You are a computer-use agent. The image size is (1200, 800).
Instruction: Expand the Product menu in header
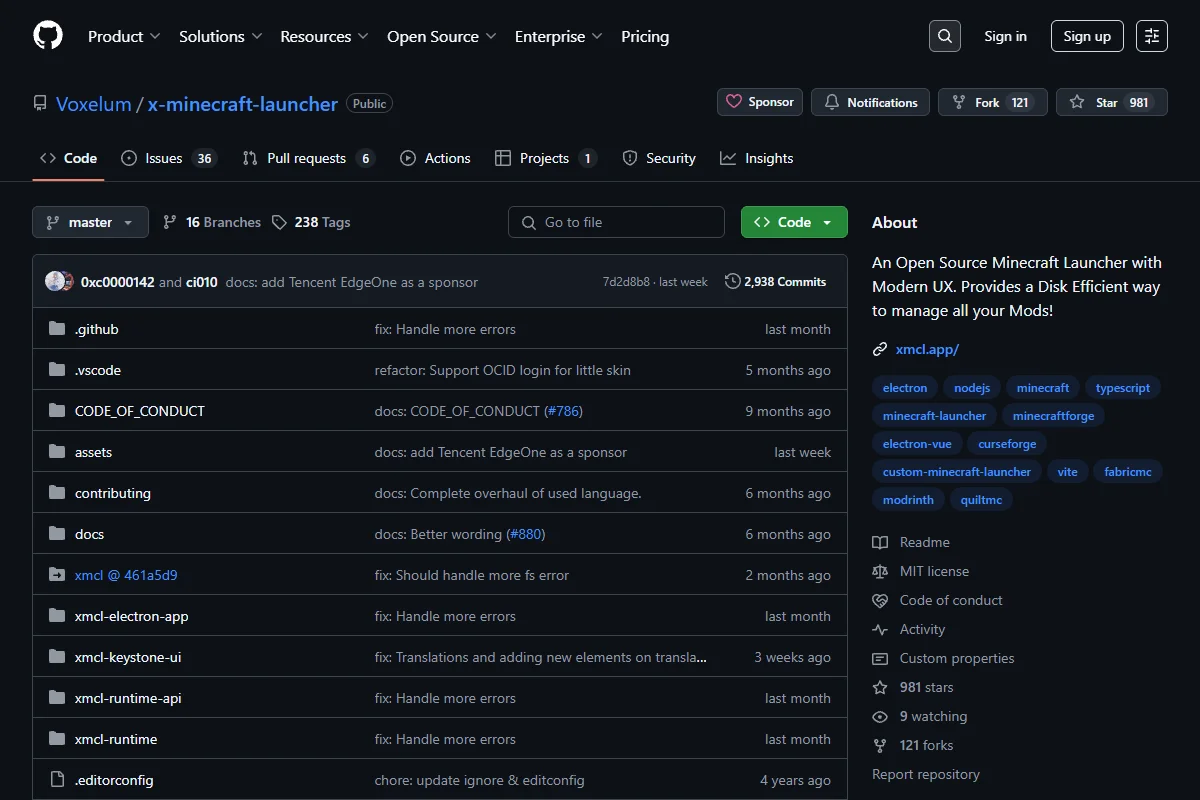coord(124,36)
